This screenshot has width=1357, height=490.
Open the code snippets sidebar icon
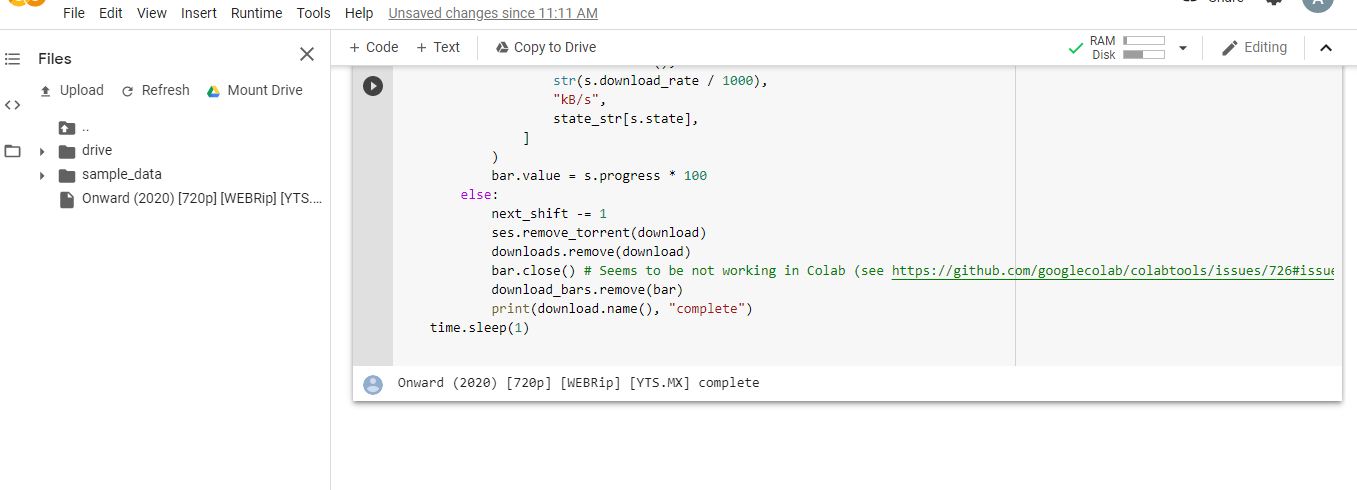point(12,105)
